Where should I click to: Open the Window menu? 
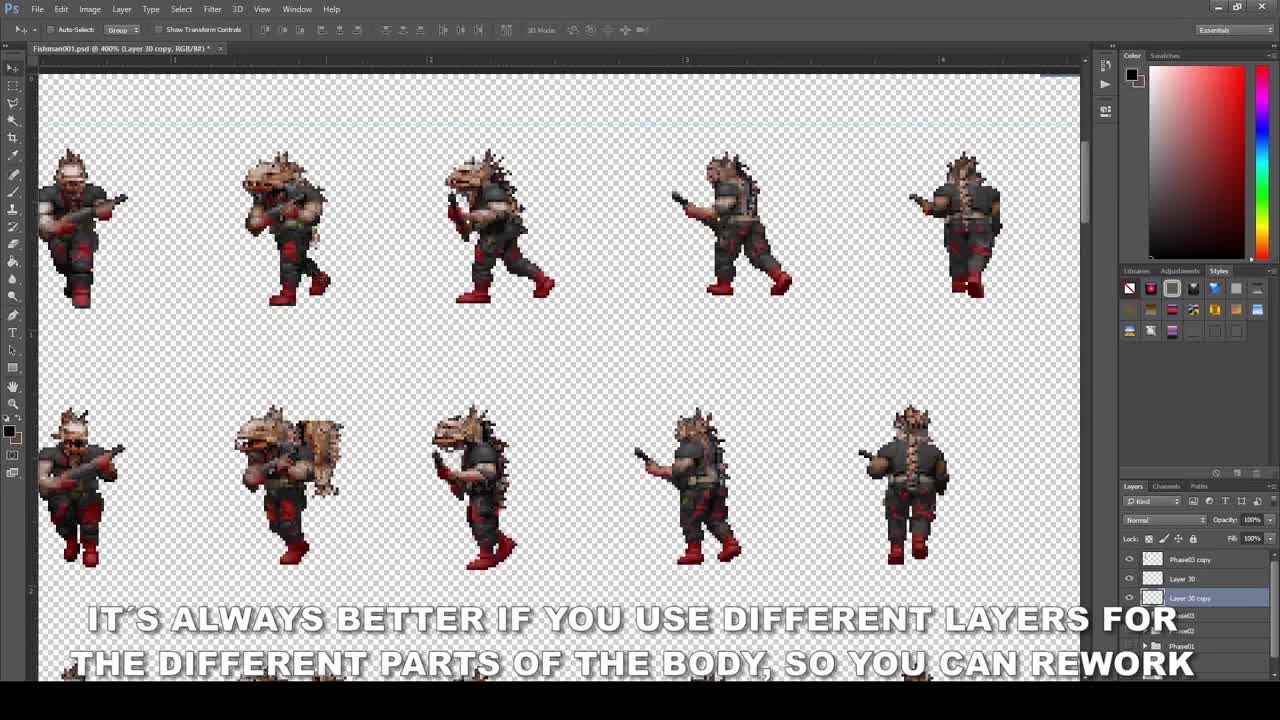[x=297, y=9]
